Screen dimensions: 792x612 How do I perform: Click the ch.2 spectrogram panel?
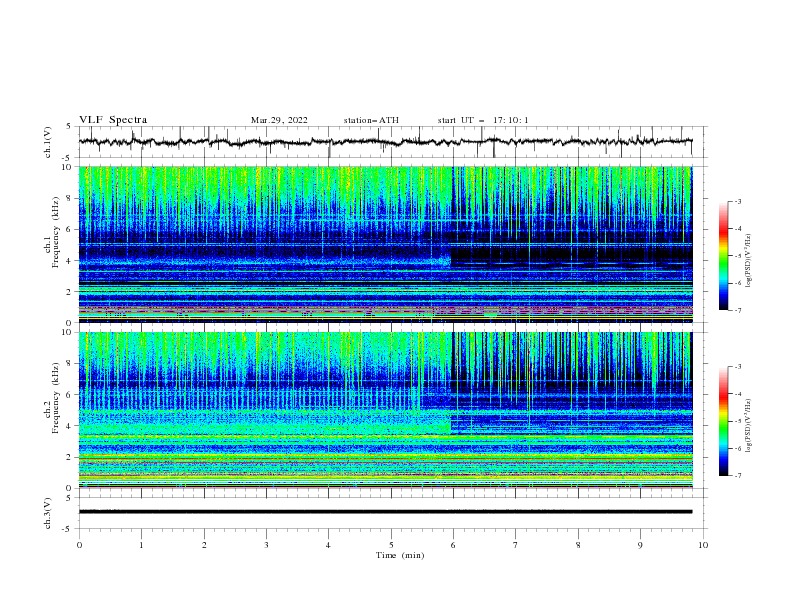(x=385, y=410)
